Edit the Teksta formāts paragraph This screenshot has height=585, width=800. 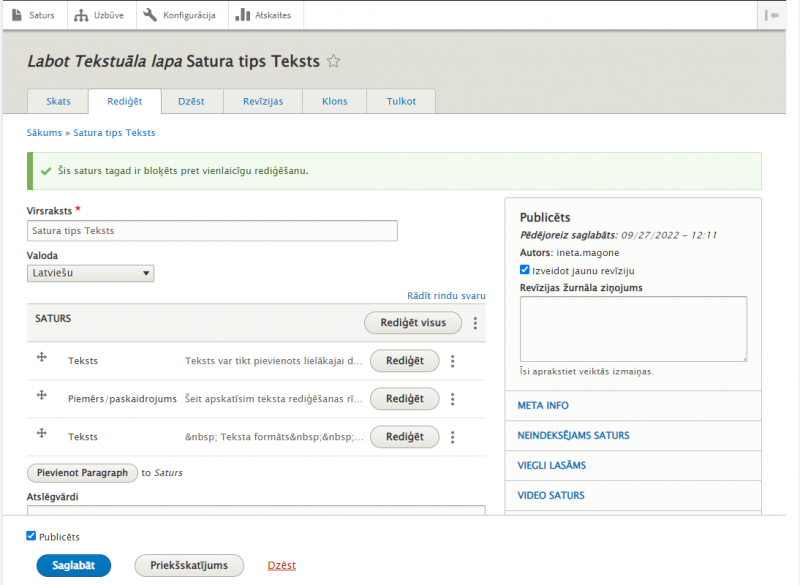tap(405, 437)
